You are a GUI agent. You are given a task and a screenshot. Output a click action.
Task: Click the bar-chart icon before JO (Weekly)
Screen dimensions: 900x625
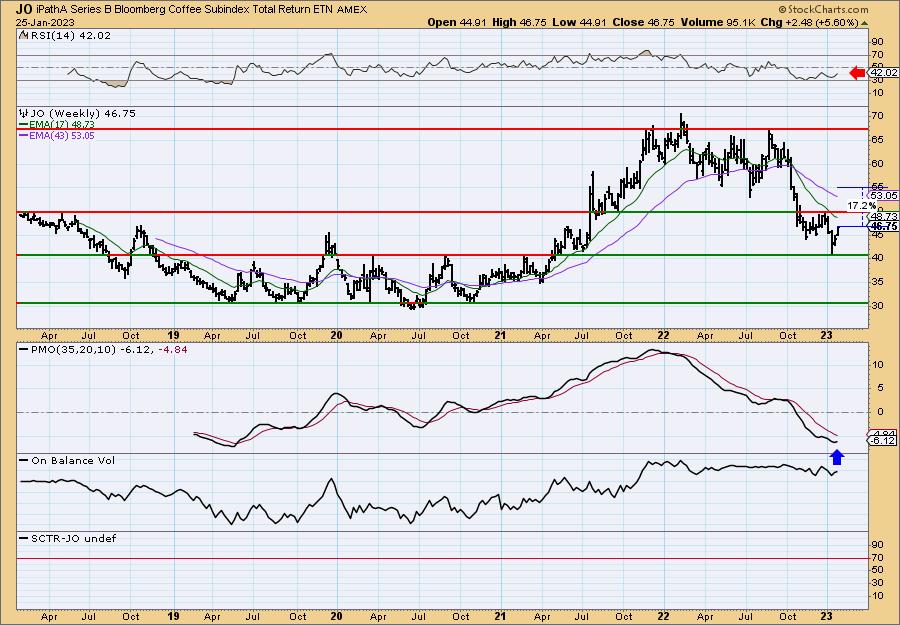(23, 114)
